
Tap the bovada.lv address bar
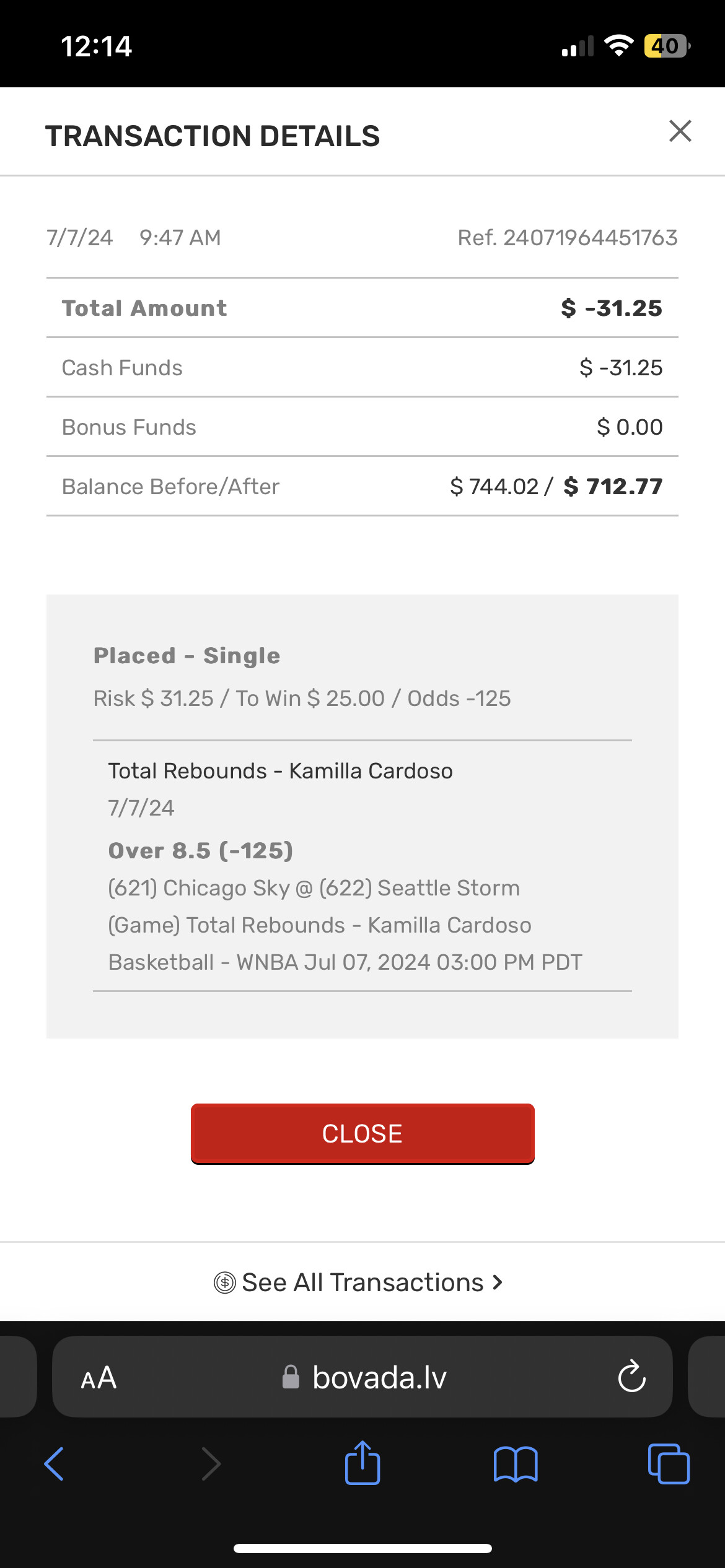tap(379, 1378)
